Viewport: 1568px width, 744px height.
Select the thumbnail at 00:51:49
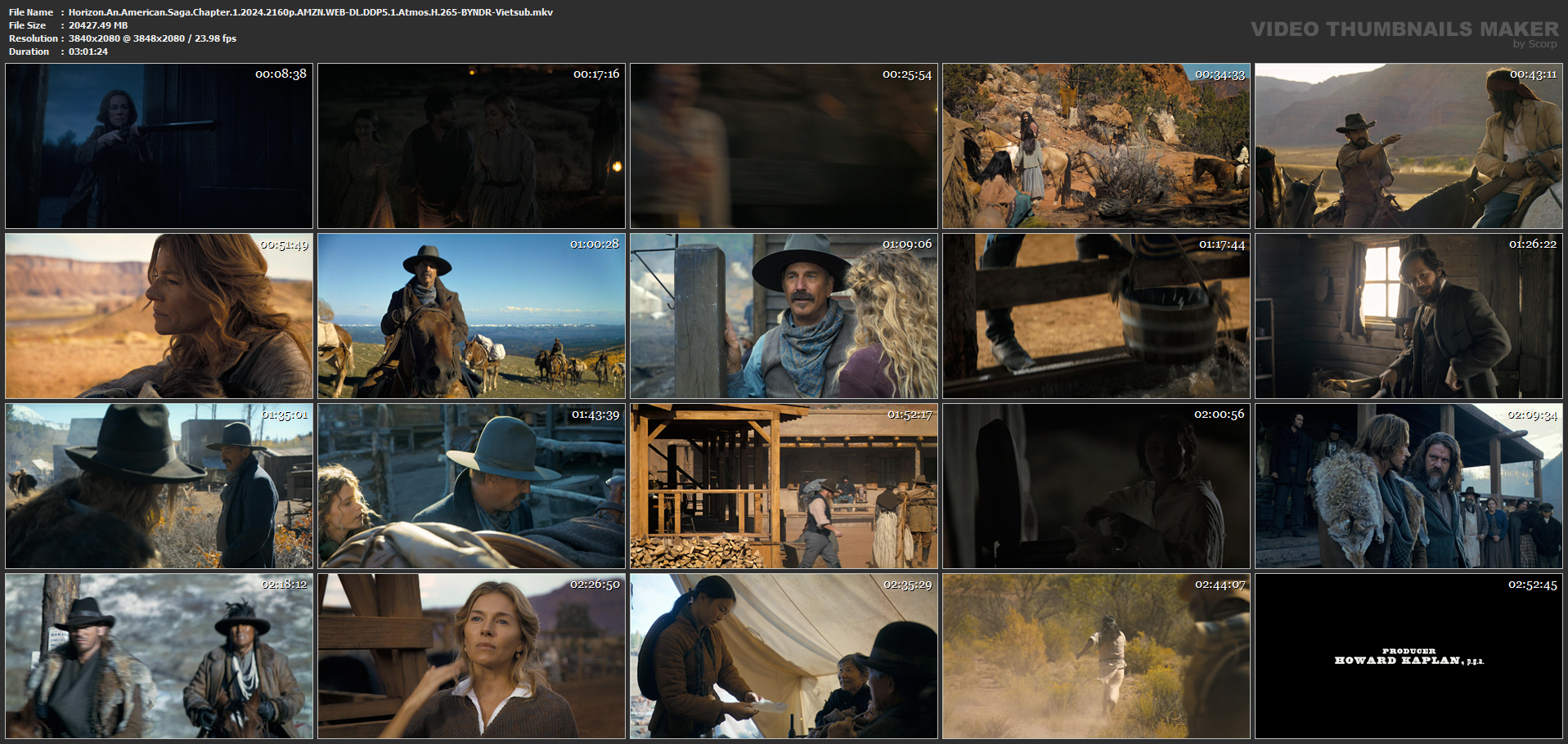[x=159, y=316]
